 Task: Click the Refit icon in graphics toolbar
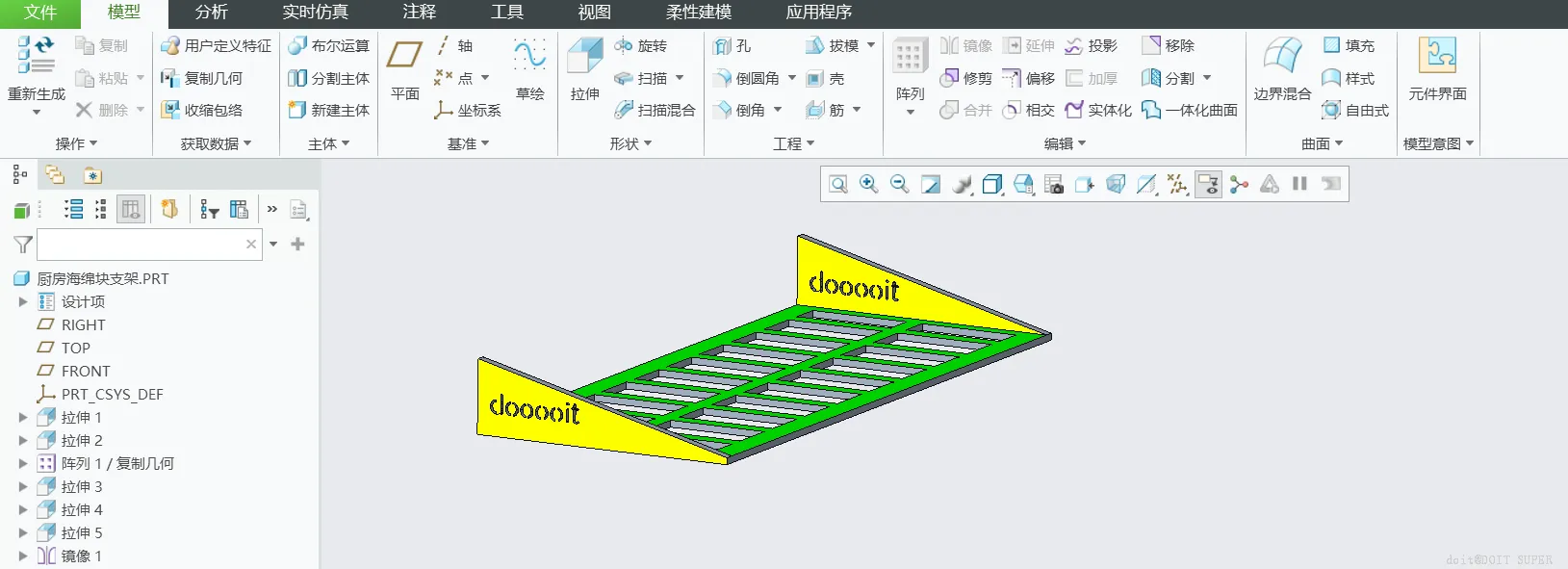838,184
